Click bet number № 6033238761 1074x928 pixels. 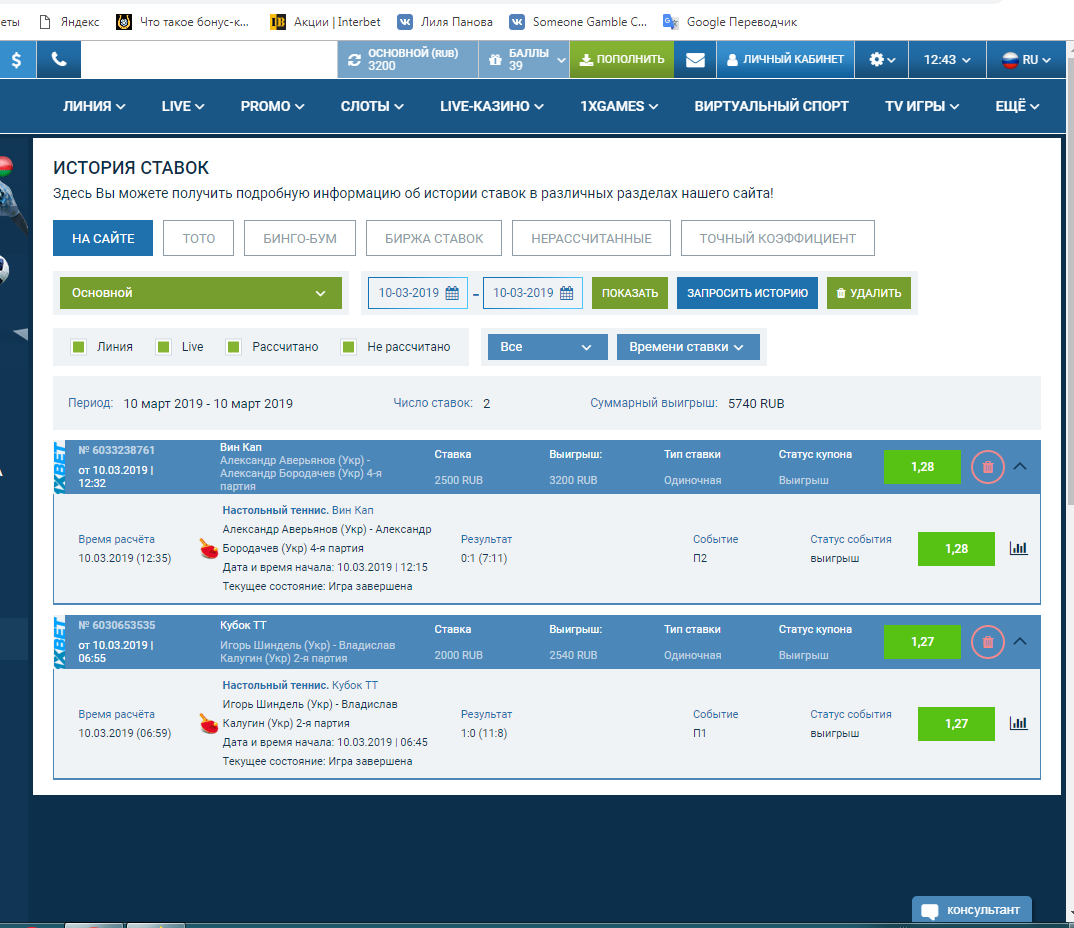click(x=116, y=451)
